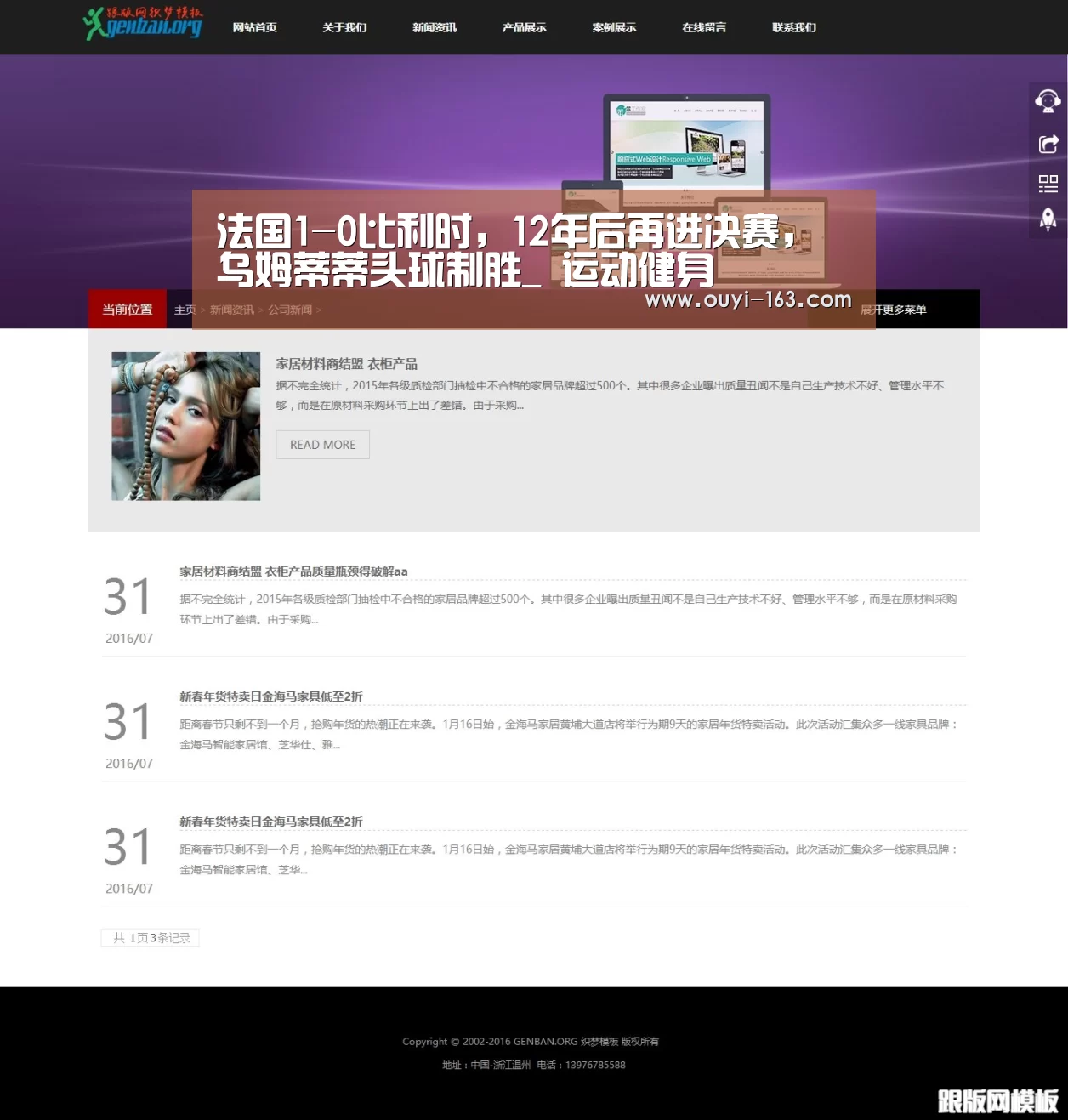Viewport: 1068px width, 1120px height.
Task: Click the 当前位置 red label
Action: pyautogui.click(x=128, y=310)
